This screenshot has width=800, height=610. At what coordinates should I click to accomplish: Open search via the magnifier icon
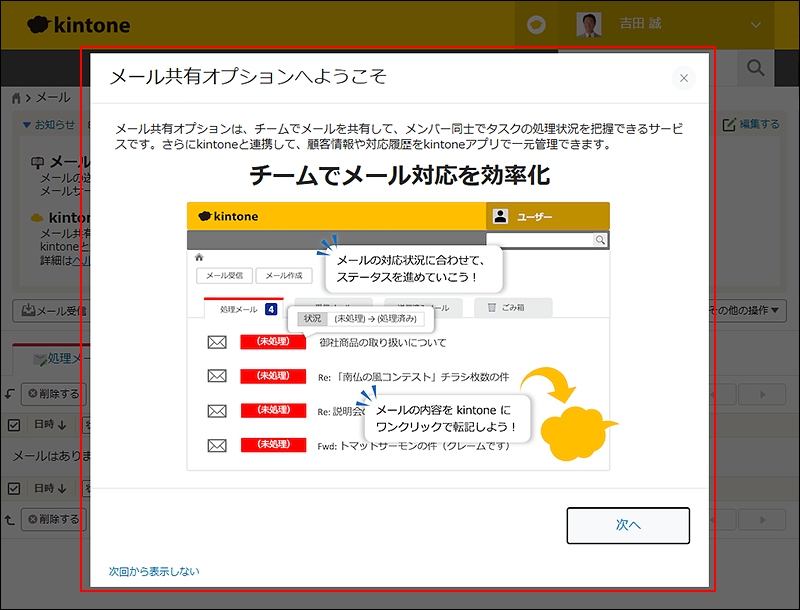click(756, 69)
